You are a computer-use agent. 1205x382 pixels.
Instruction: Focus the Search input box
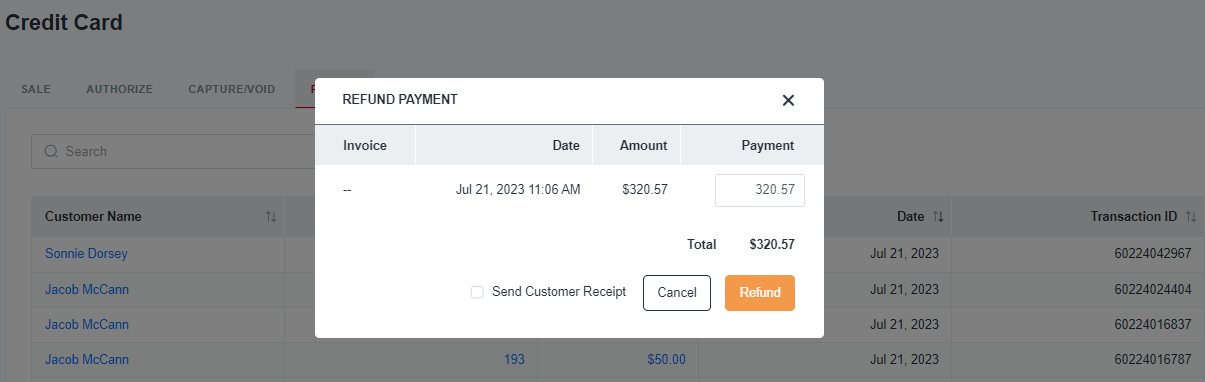tap(173, 152)
